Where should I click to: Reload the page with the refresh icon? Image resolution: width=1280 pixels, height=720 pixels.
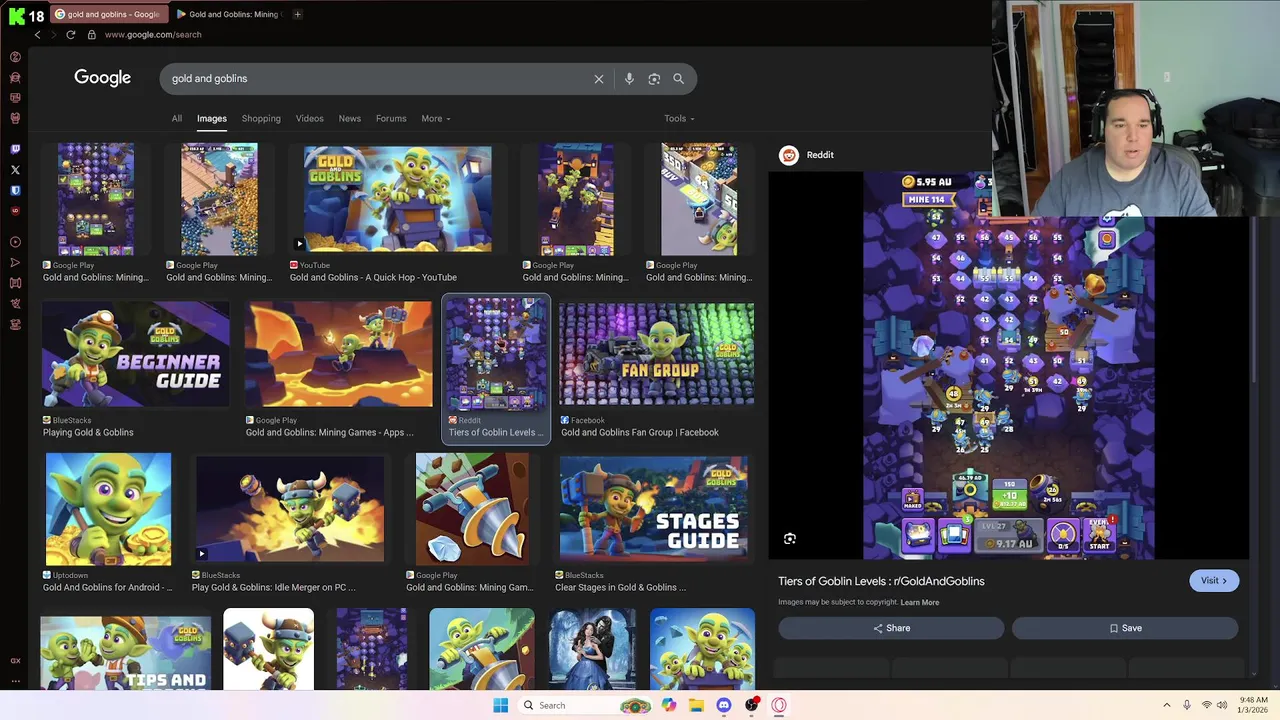coord(70,34)
